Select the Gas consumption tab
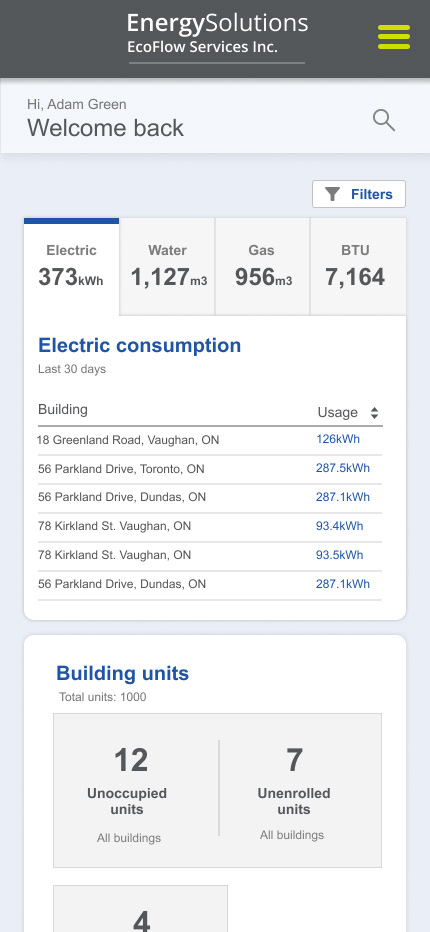This screenshot has width=430, height=932. [x=262, y=267]
